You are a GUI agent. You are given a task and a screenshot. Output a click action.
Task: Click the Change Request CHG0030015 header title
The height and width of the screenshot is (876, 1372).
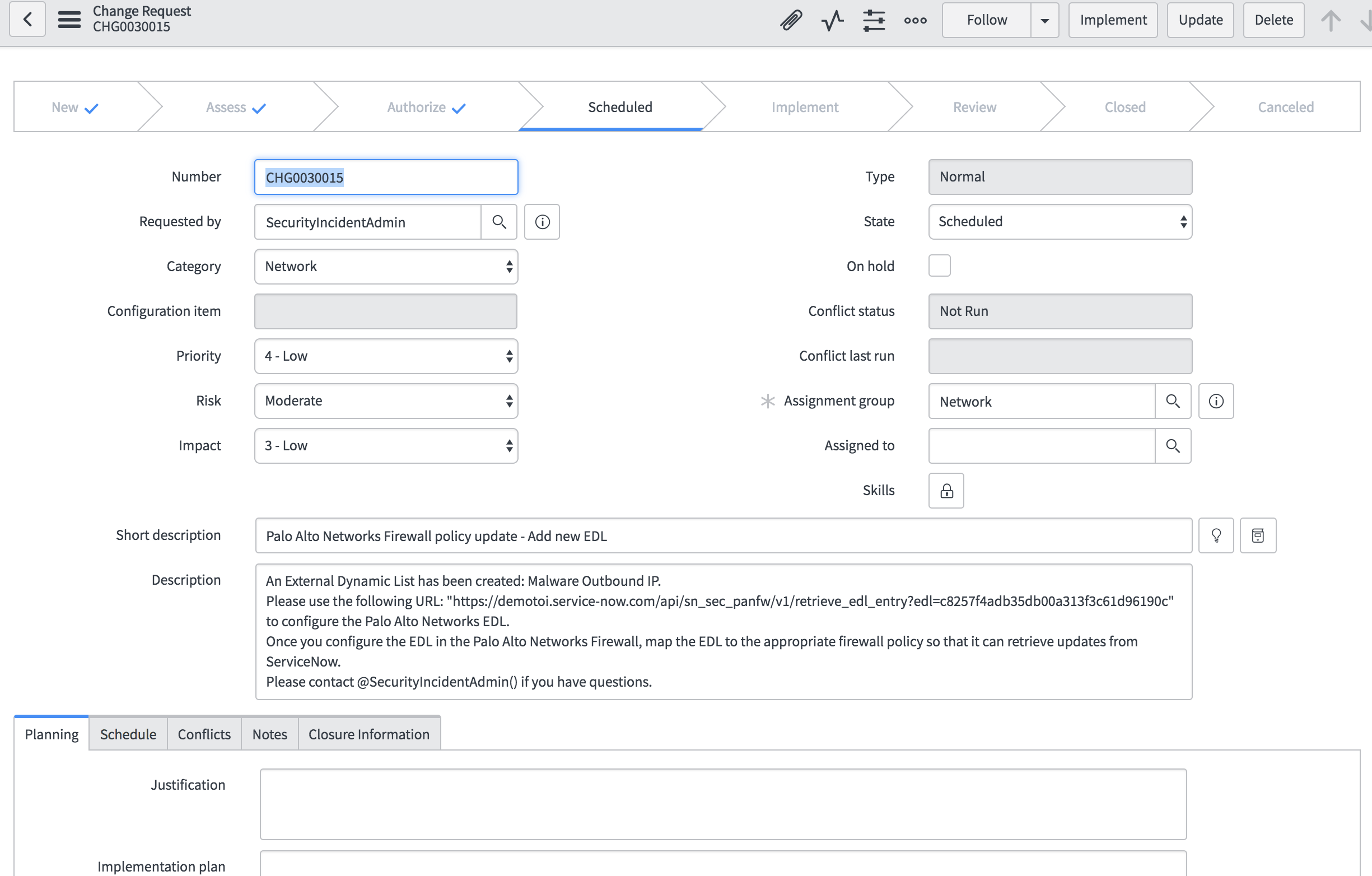[142, 19]
